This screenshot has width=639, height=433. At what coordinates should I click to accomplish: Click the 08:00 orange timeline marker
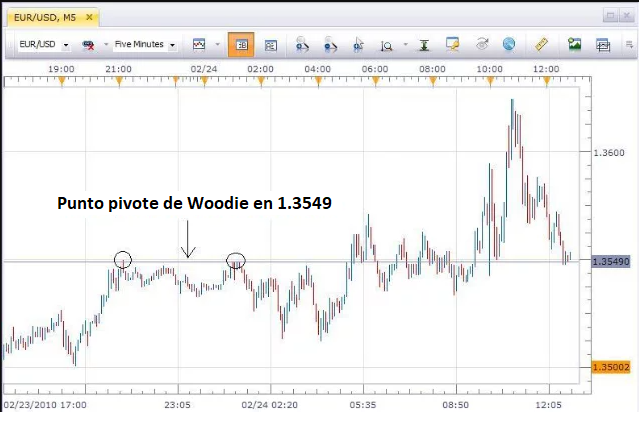(x=433, y=81)
